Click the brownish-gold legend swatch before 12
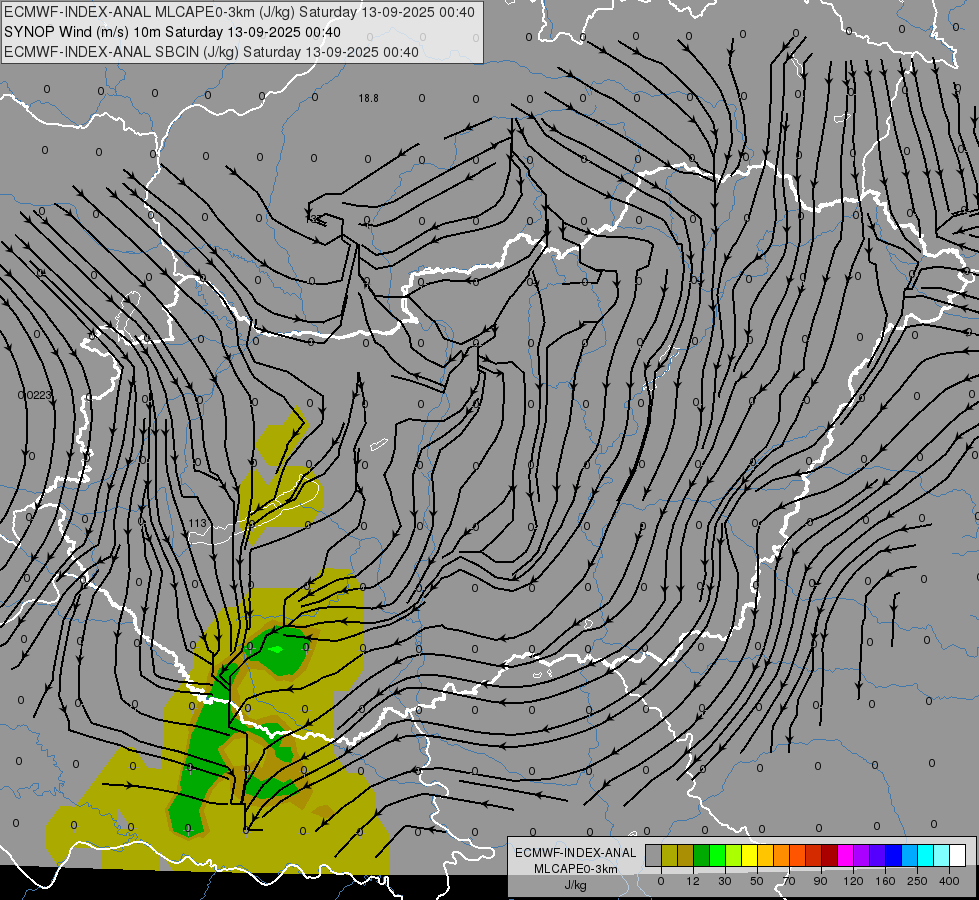Viewport: 979px width, 900px height. [x=686, y=855]
